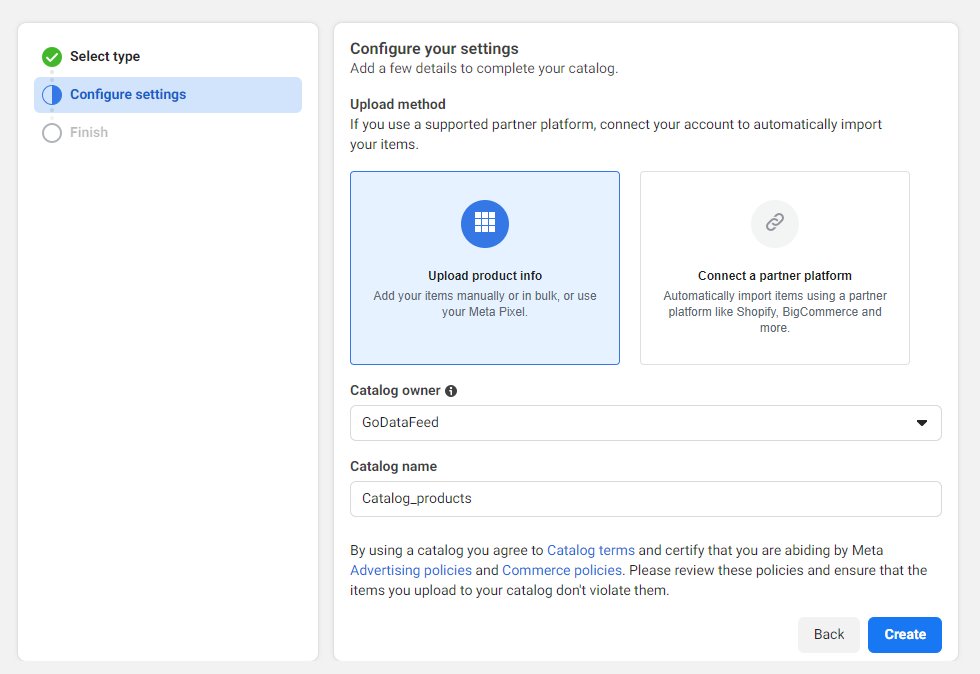
Task: Choose the Connect a partner platform card
Action: pyautogui.click(x=775, y=268)
